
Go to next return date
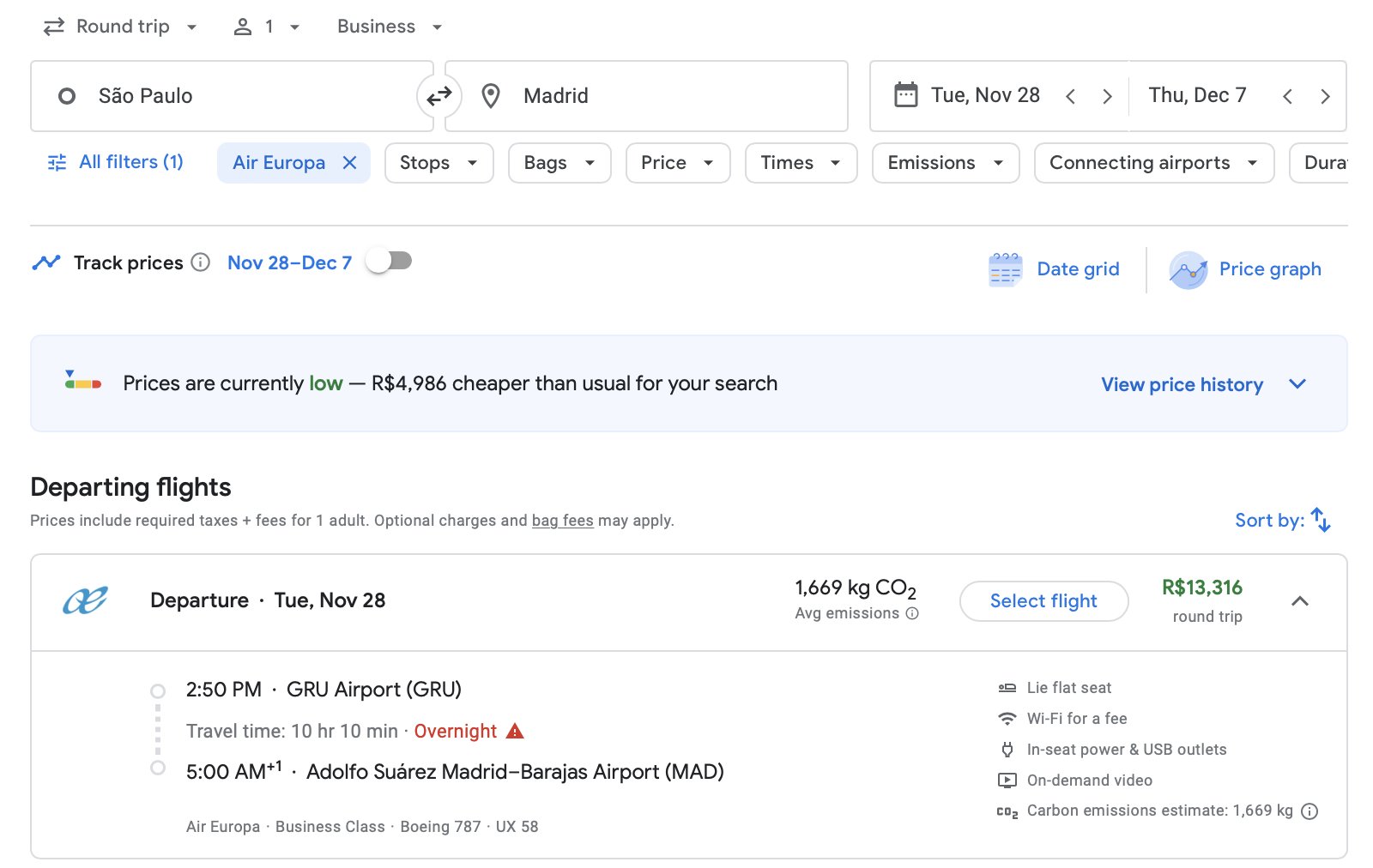pos(1325,96)
